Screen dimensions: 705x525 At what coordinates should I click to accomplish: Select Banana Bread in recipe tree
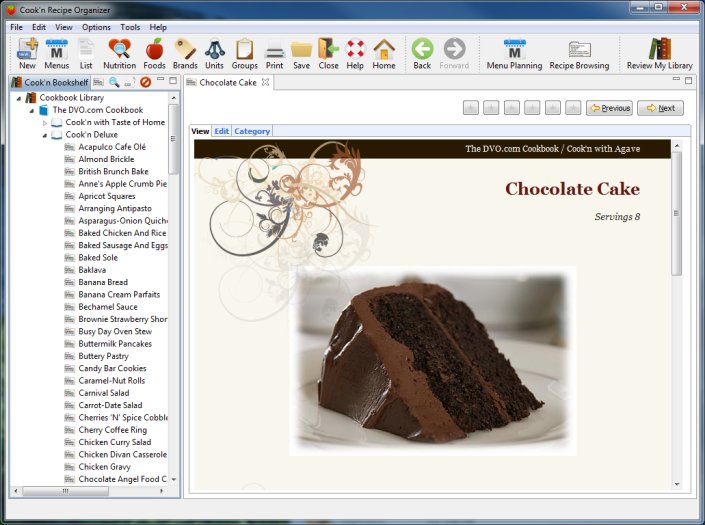[x=103, y=282]
